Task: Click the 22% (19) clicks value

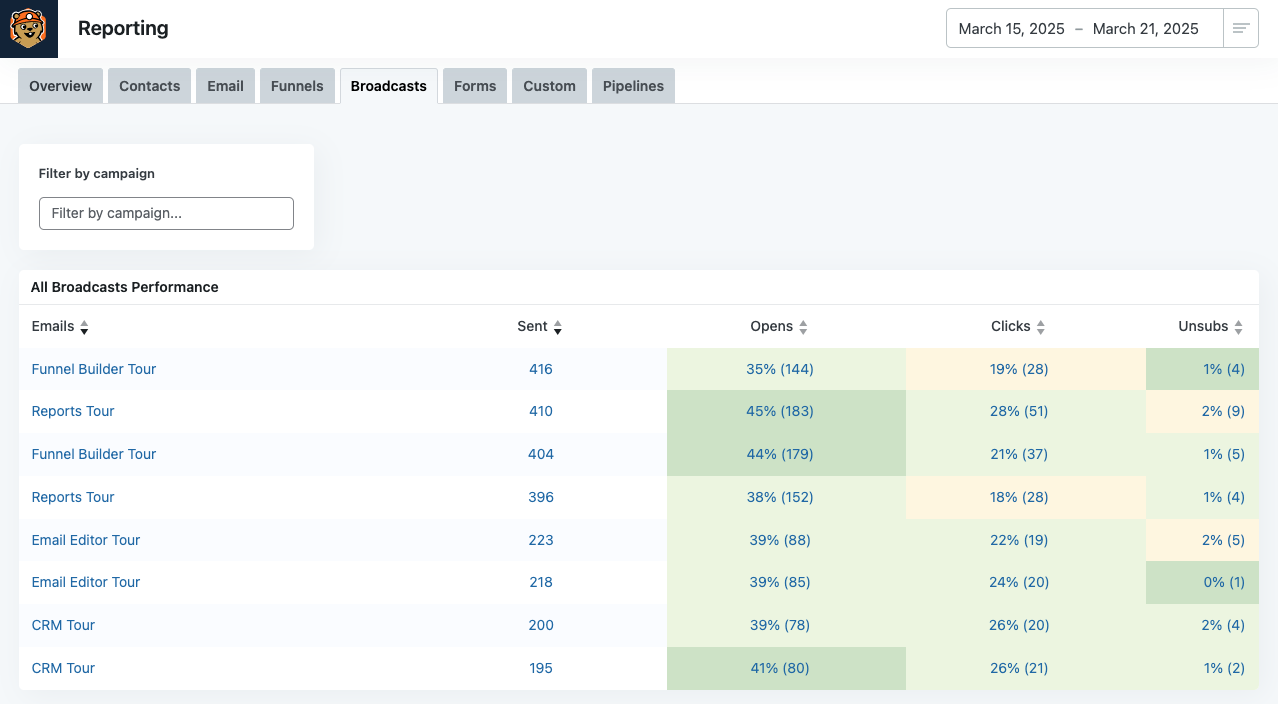Action: pyautogui.click(x=1019, y=540)
